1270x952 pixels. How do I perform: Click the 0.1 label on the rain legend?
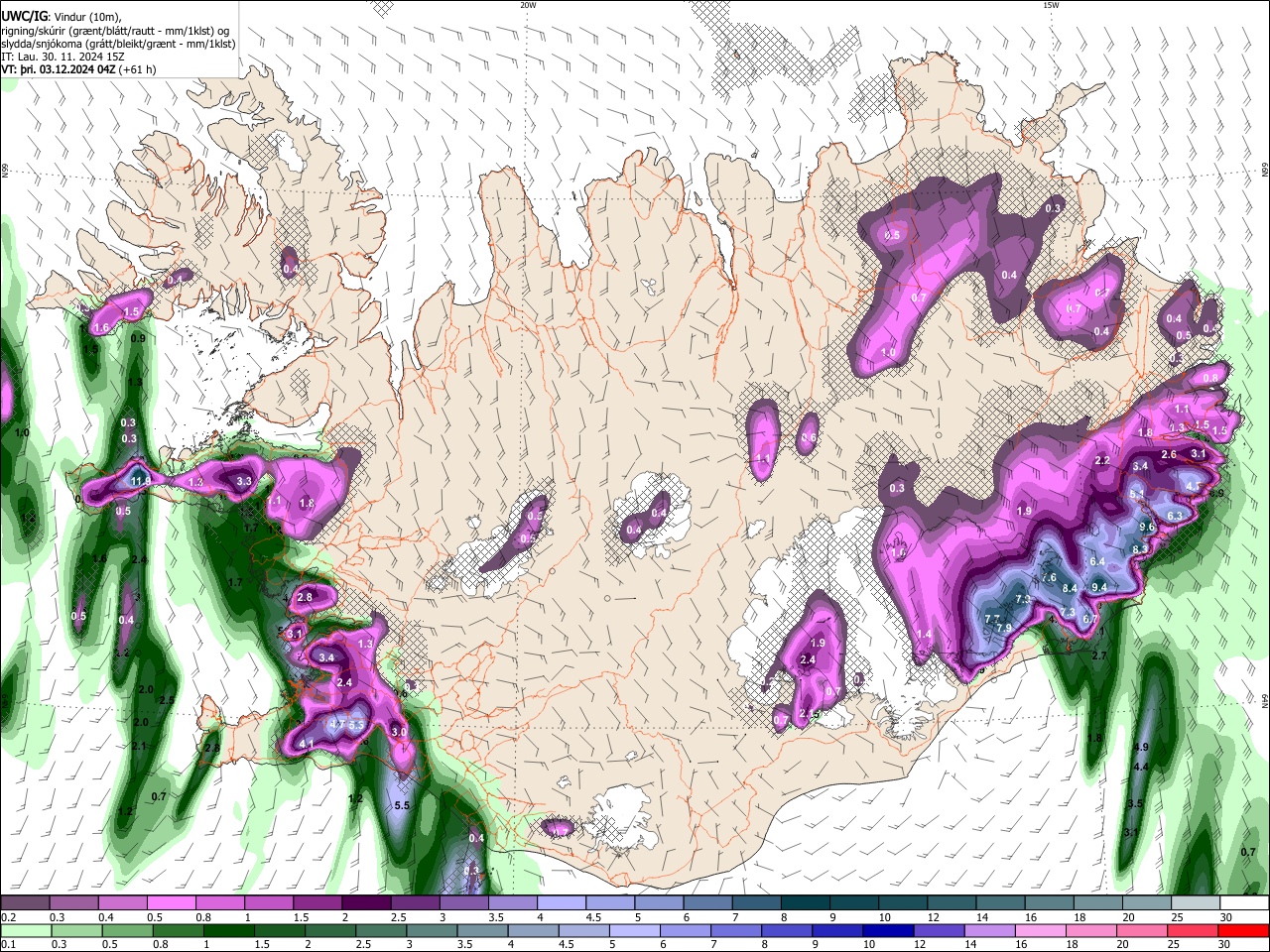(8, 944)
